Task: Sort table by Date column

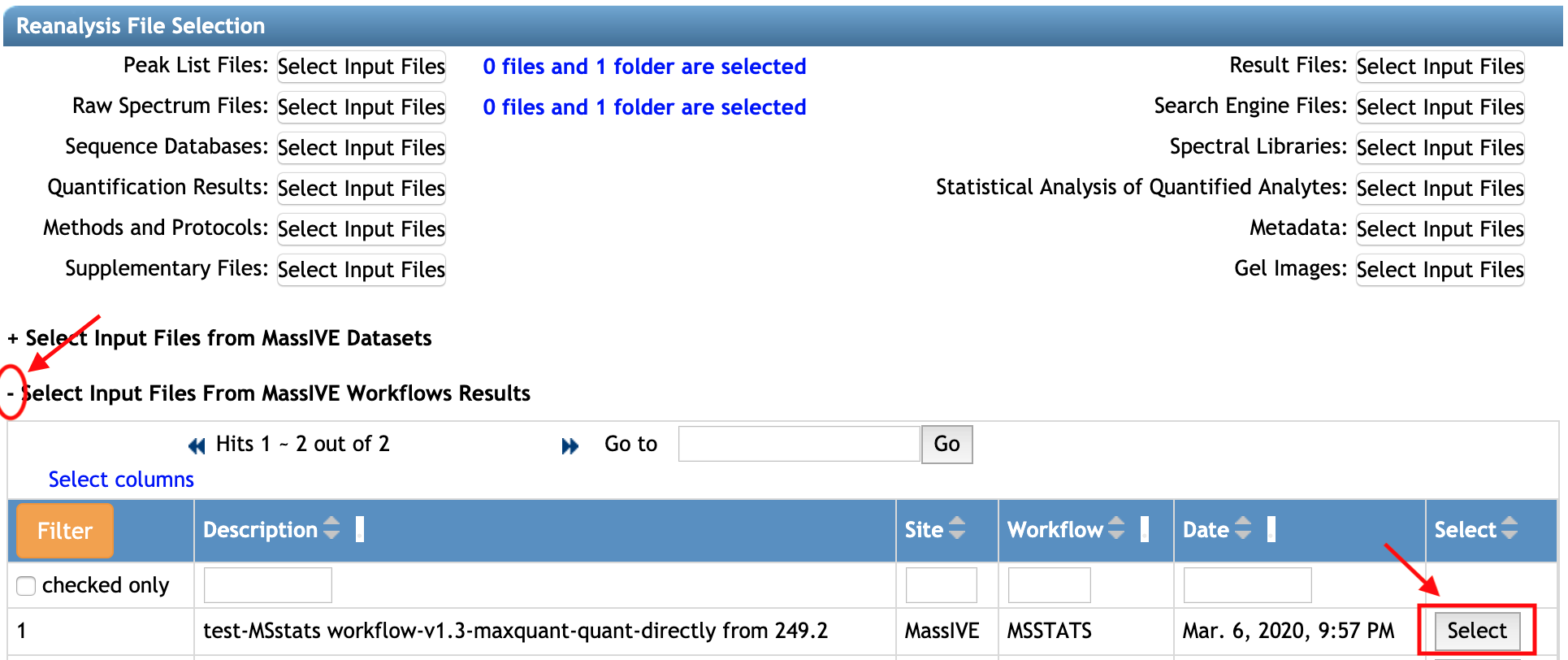Action: pyautogui.click(x=1242, y=529)
